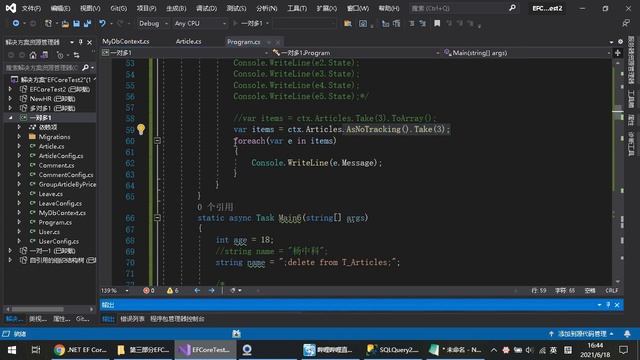This screenshot has height=360, width=640.
Task: Click the Save All toolbar icon
Action: click(x=87, y=24)
